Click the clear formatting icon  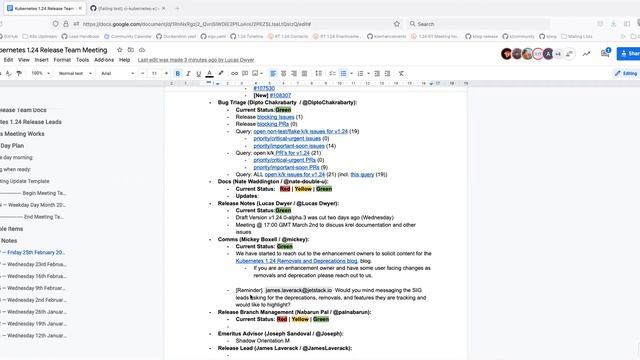(401, 73)
